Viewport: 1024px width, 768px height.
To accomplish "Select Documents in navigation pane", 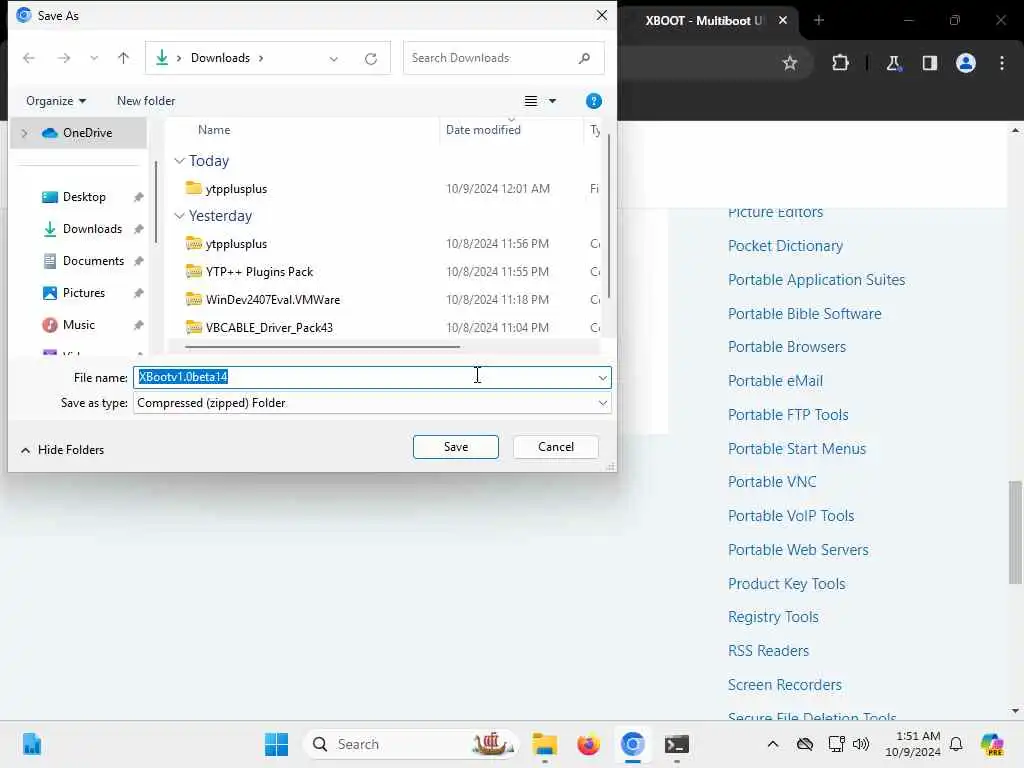I will pyautogui.click(x=93, y=261).
